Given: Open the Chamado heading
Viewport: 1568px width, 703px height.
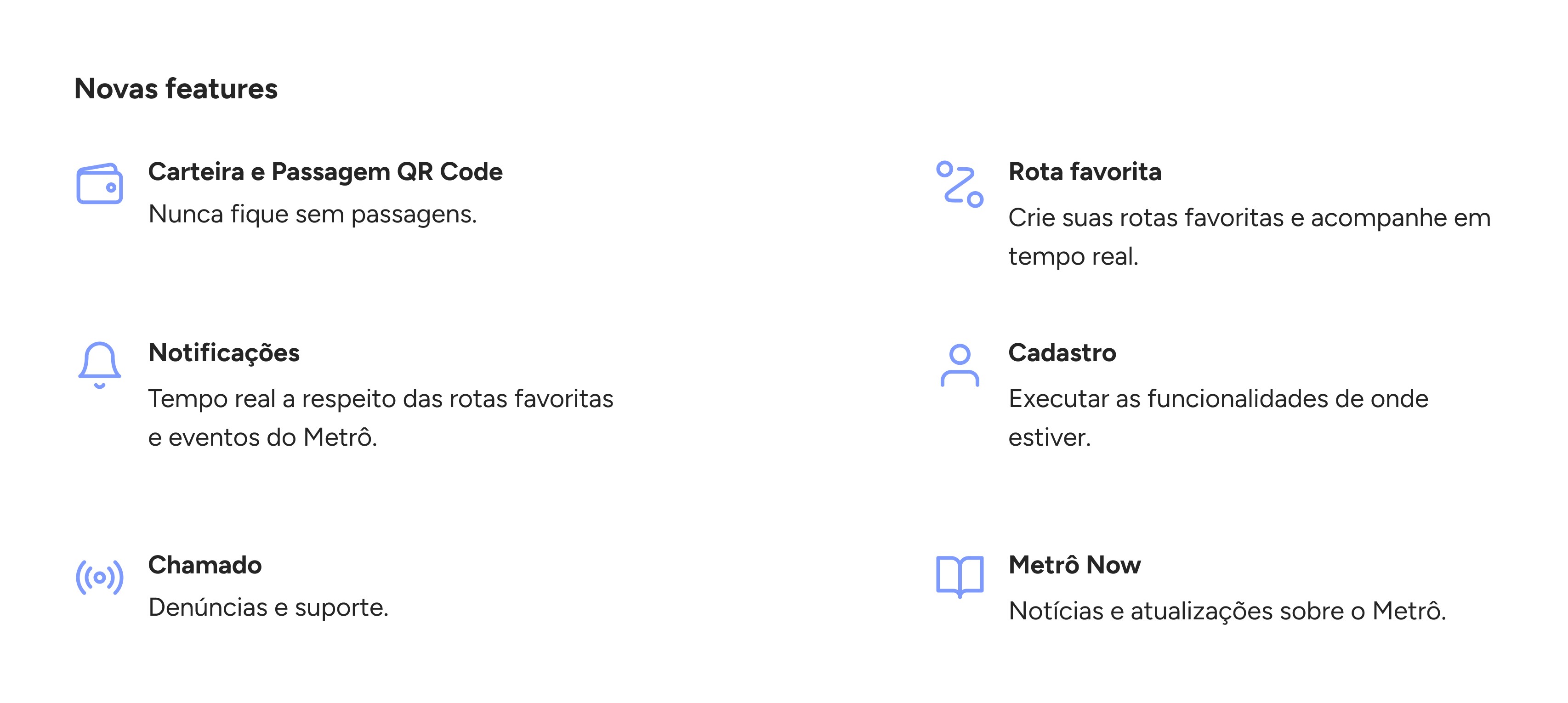Looking at the screenshot, I should [x=205, y=565].
